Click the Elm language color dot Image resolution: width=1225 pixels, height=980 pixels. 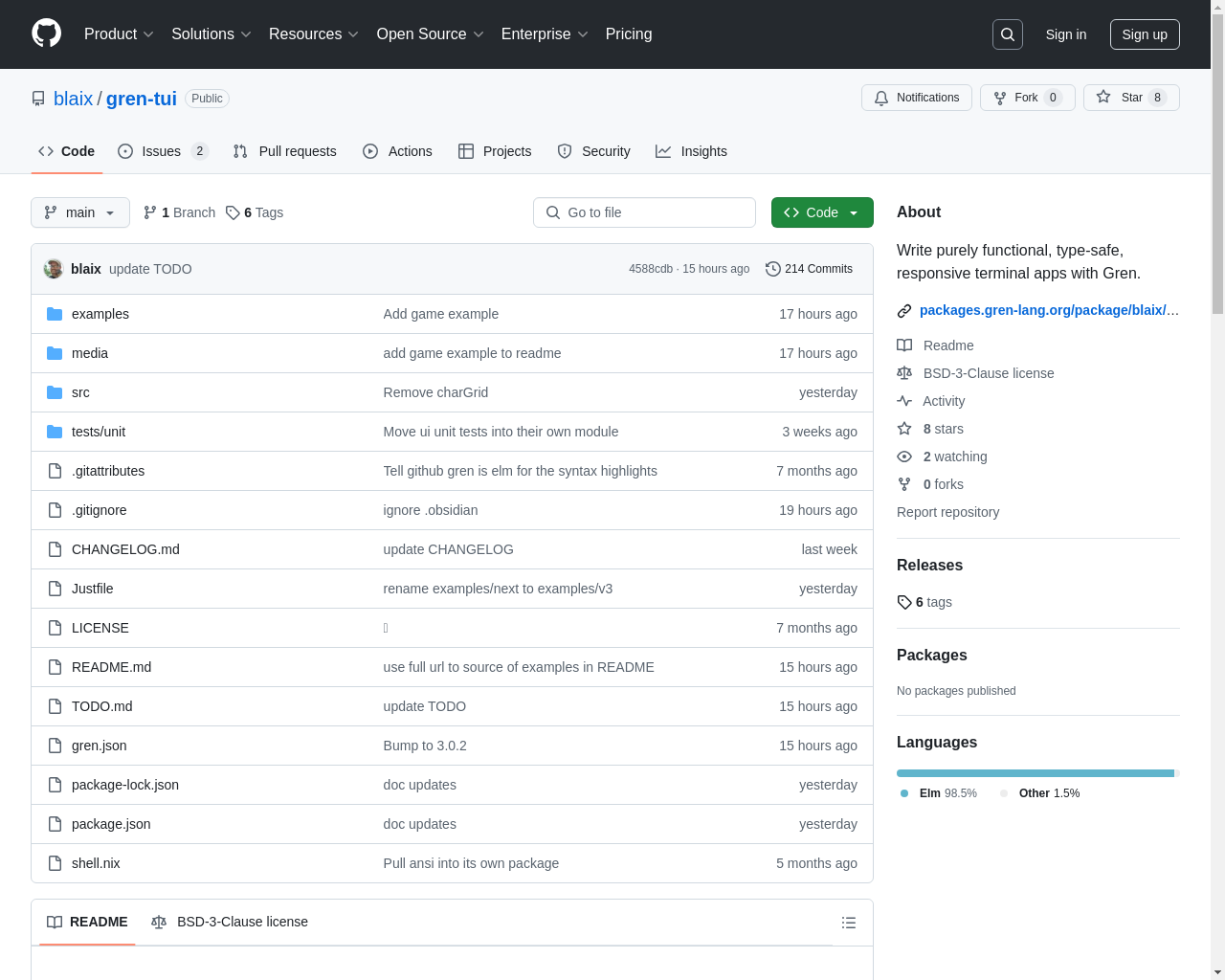click(904, 793)
